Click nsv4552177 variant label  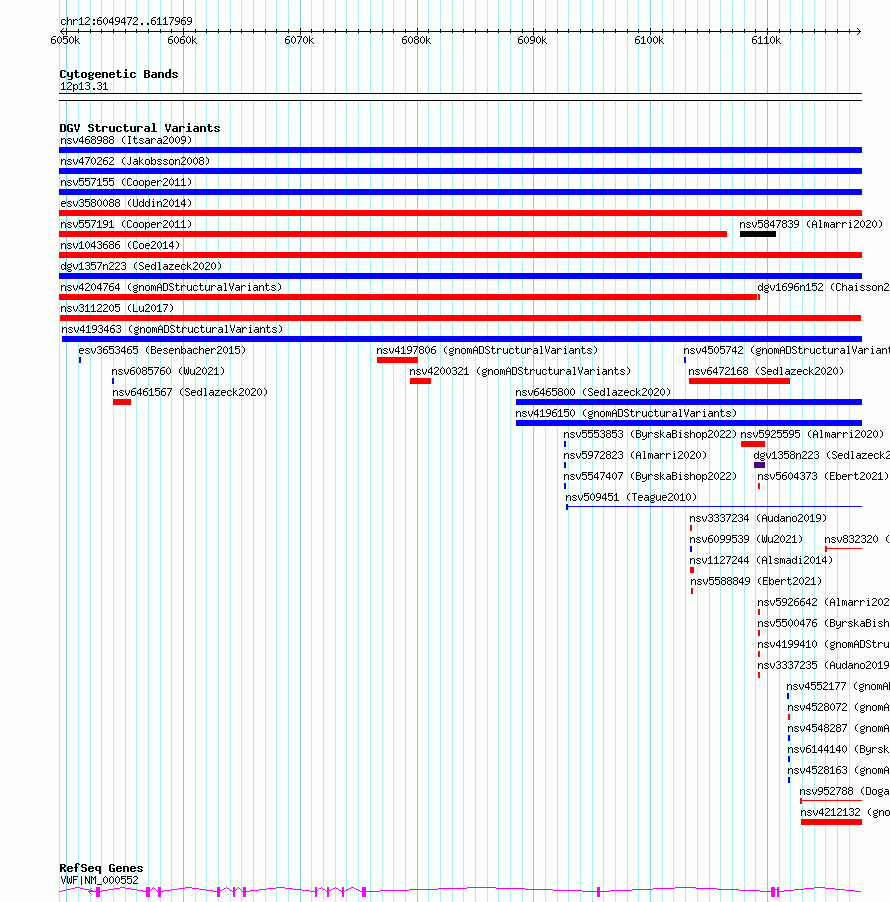click(x=838, y=686)
